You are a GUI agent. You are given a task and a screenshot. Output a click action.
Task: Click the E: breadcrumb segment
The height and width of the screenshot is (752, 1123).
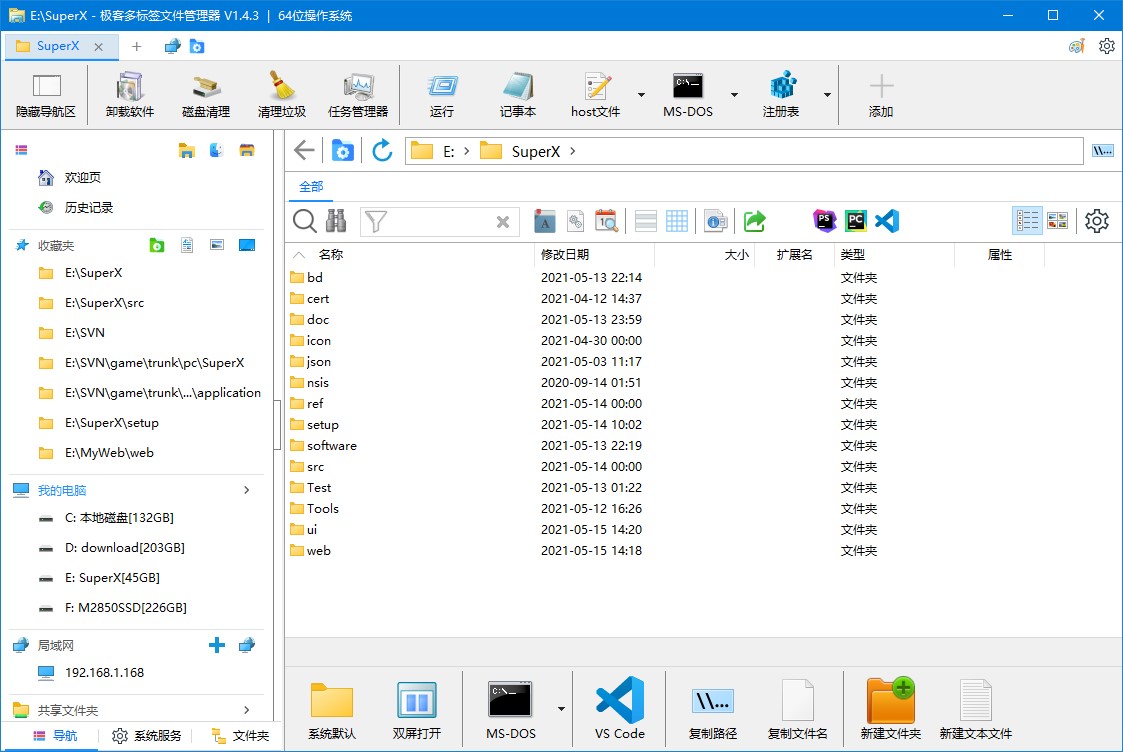448,151
